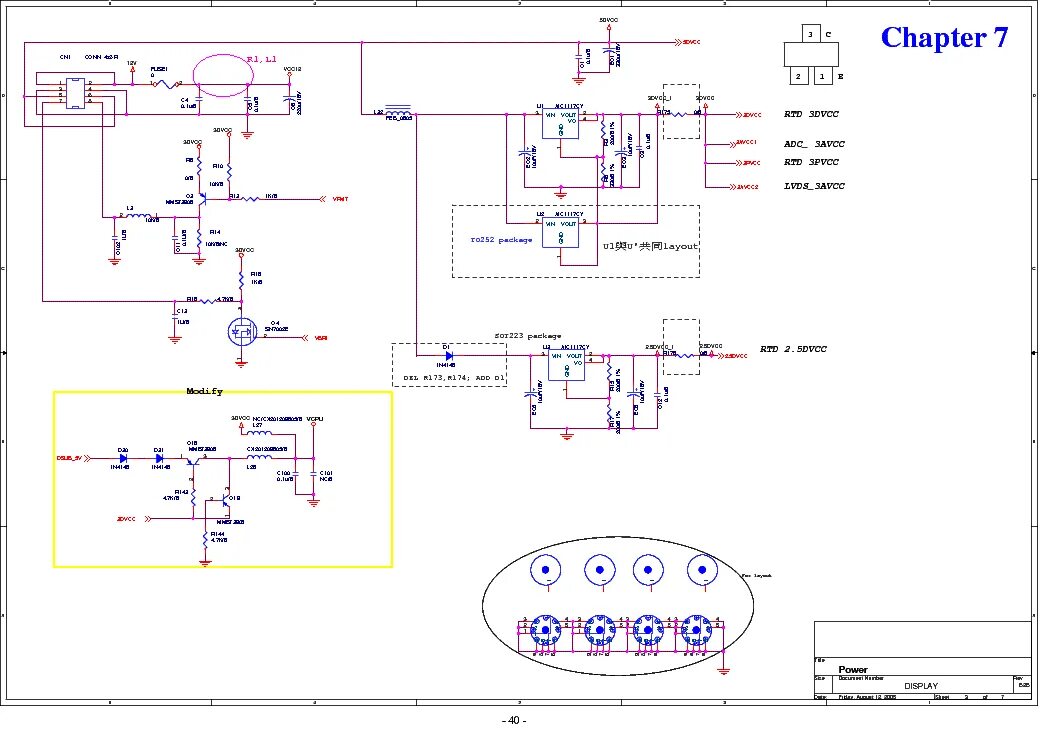Select the L26 inductor symbol
This screenshot has height=744, width=1053.
tap(259, 458)
